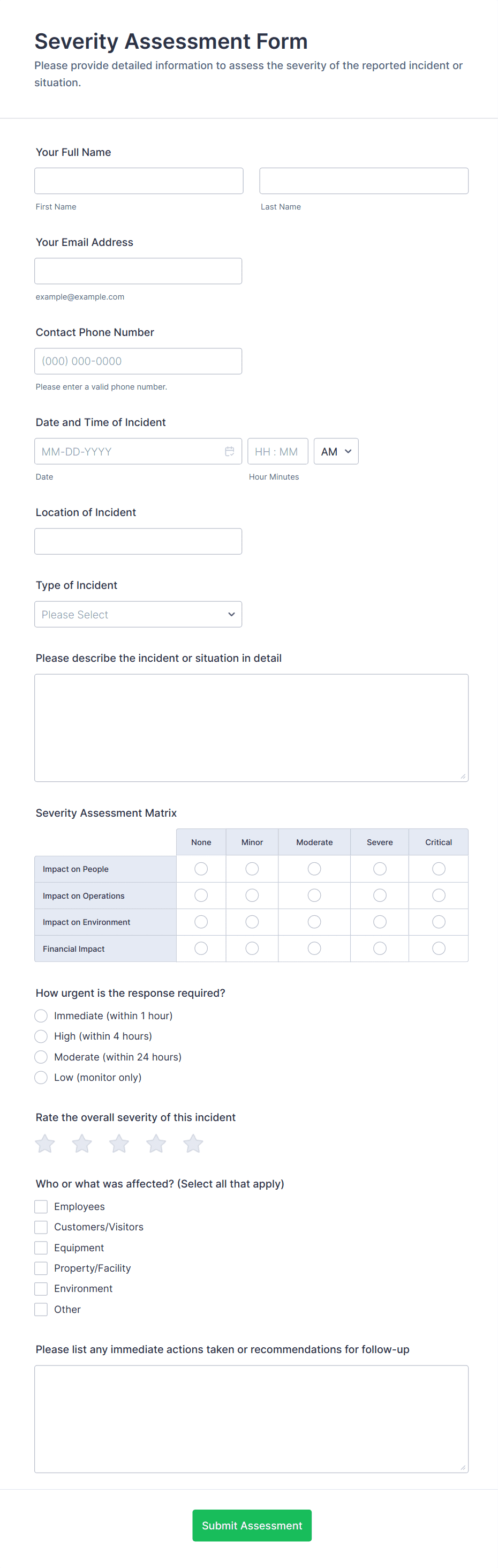
Task: Rate severity with the second star
Action: 82,1143
